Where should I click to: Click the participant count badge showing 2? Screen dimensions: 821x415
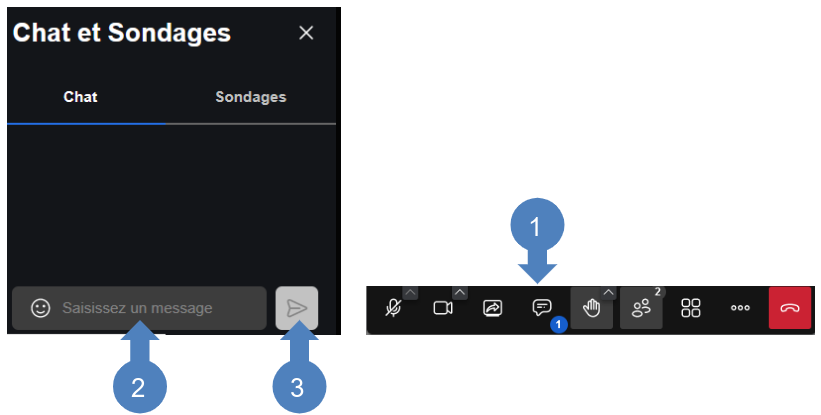657,292
